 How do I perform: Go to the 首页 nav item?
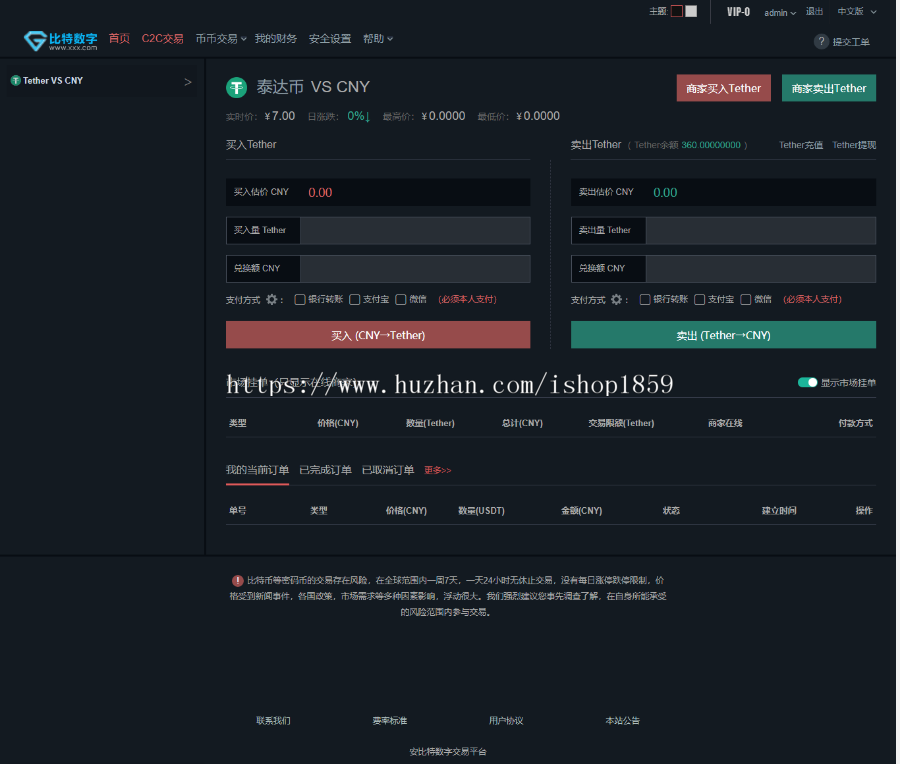click(x=119, y=38)
